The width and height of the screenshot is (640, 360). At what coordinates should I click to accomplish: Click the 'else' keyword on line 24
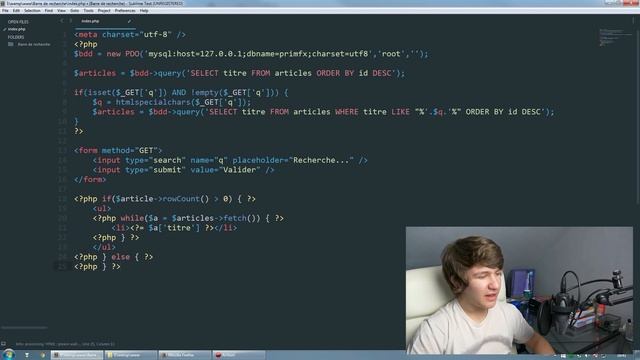click(120, 257)
